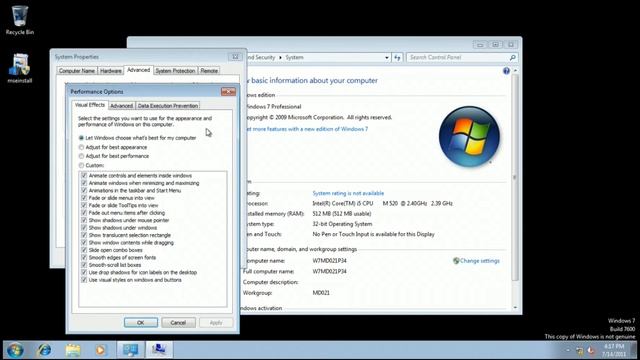The width and height of the screenshot is (640, 360).
Task: Toggle Fade or slide menus into view
Action: click(x=84, y=198)
